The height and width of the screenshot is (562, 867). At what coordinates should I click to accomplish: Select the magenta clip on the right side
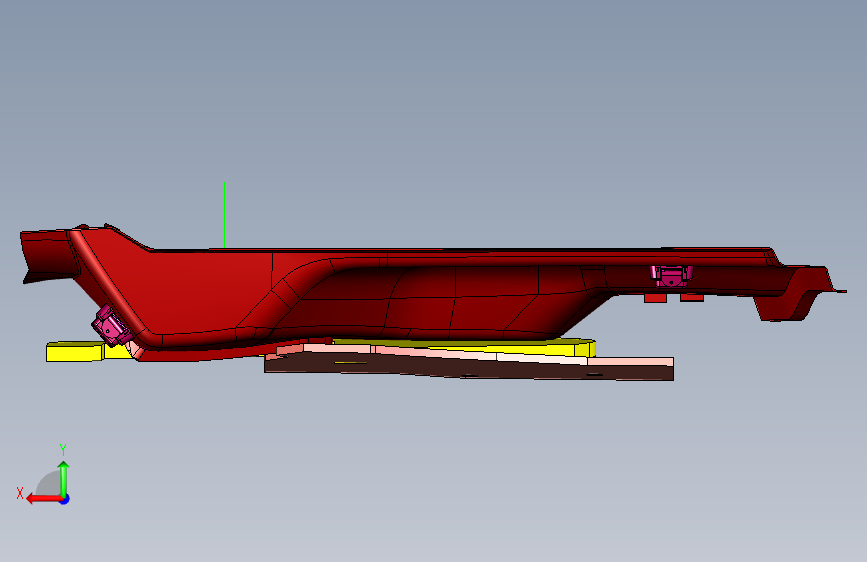(671, 275)
